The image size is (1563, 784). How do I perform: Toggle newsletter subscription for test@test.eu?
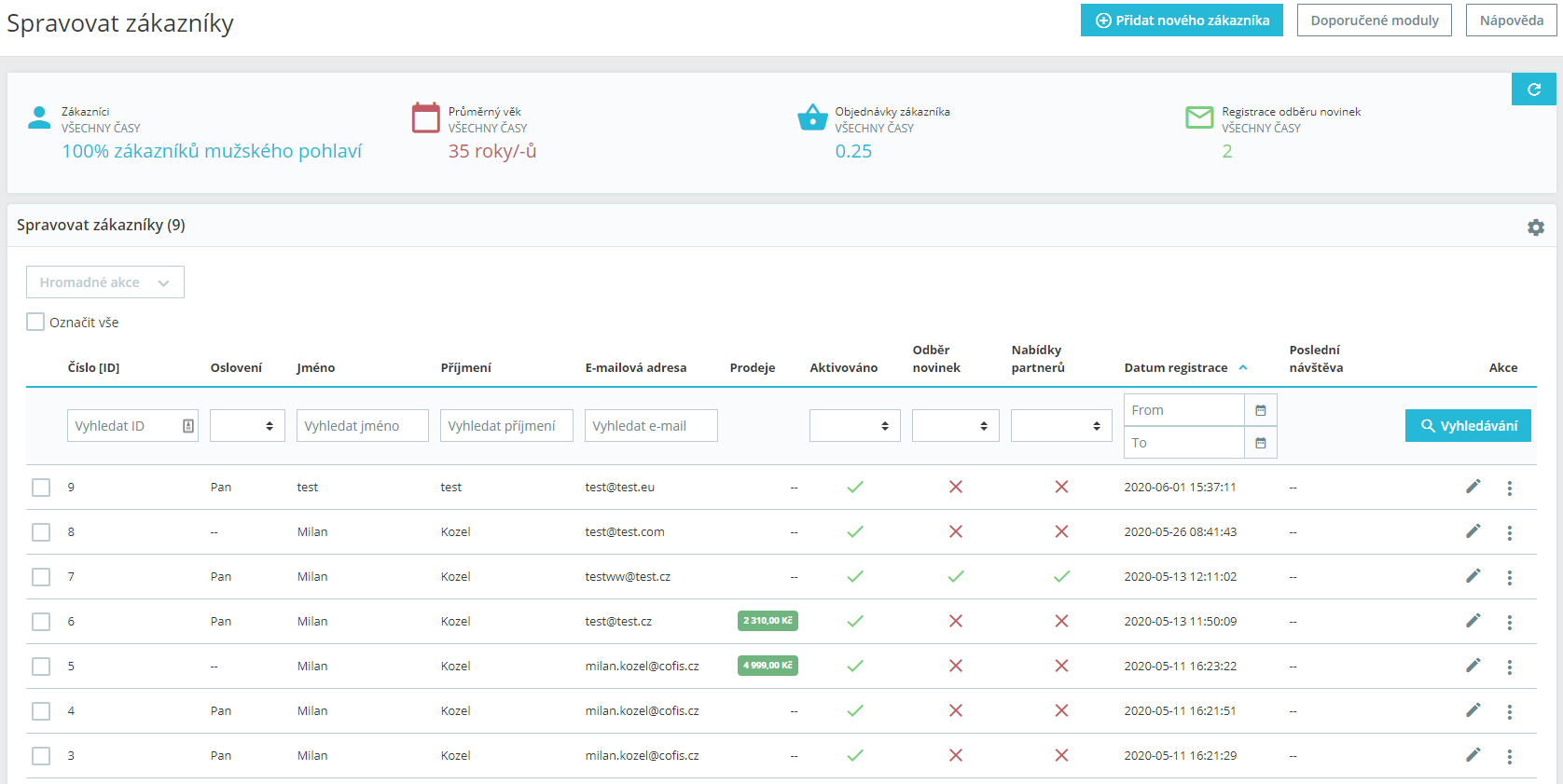tap(956, 487)
